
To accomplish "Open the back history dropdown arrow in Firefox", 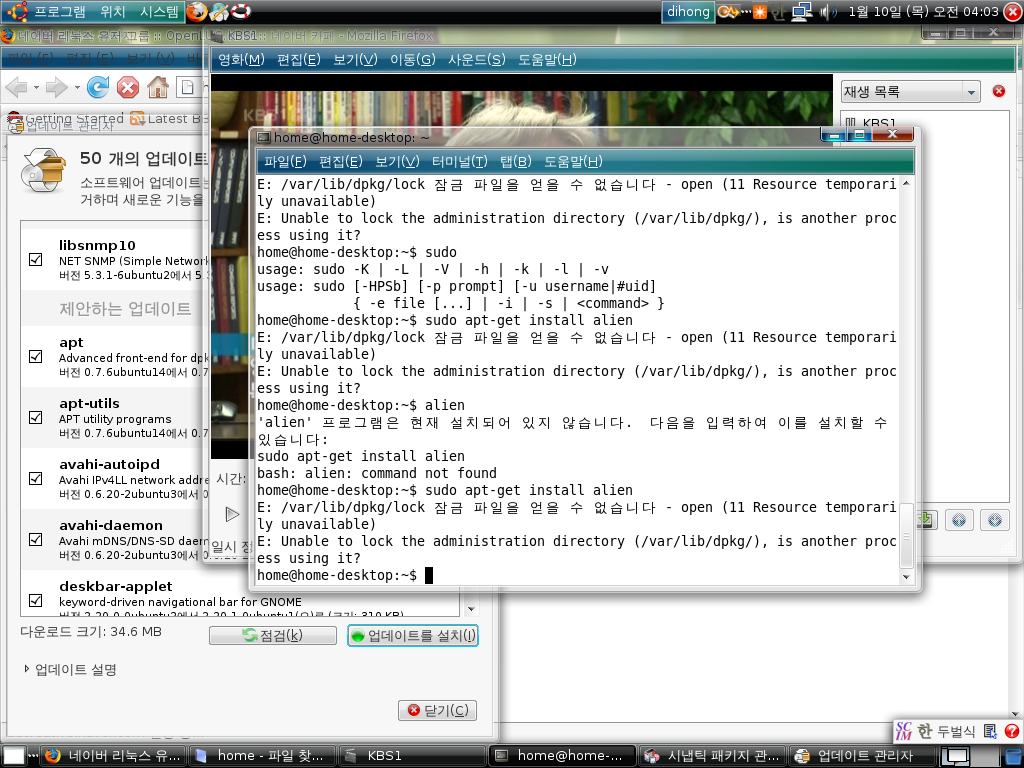I will (36, 87).
